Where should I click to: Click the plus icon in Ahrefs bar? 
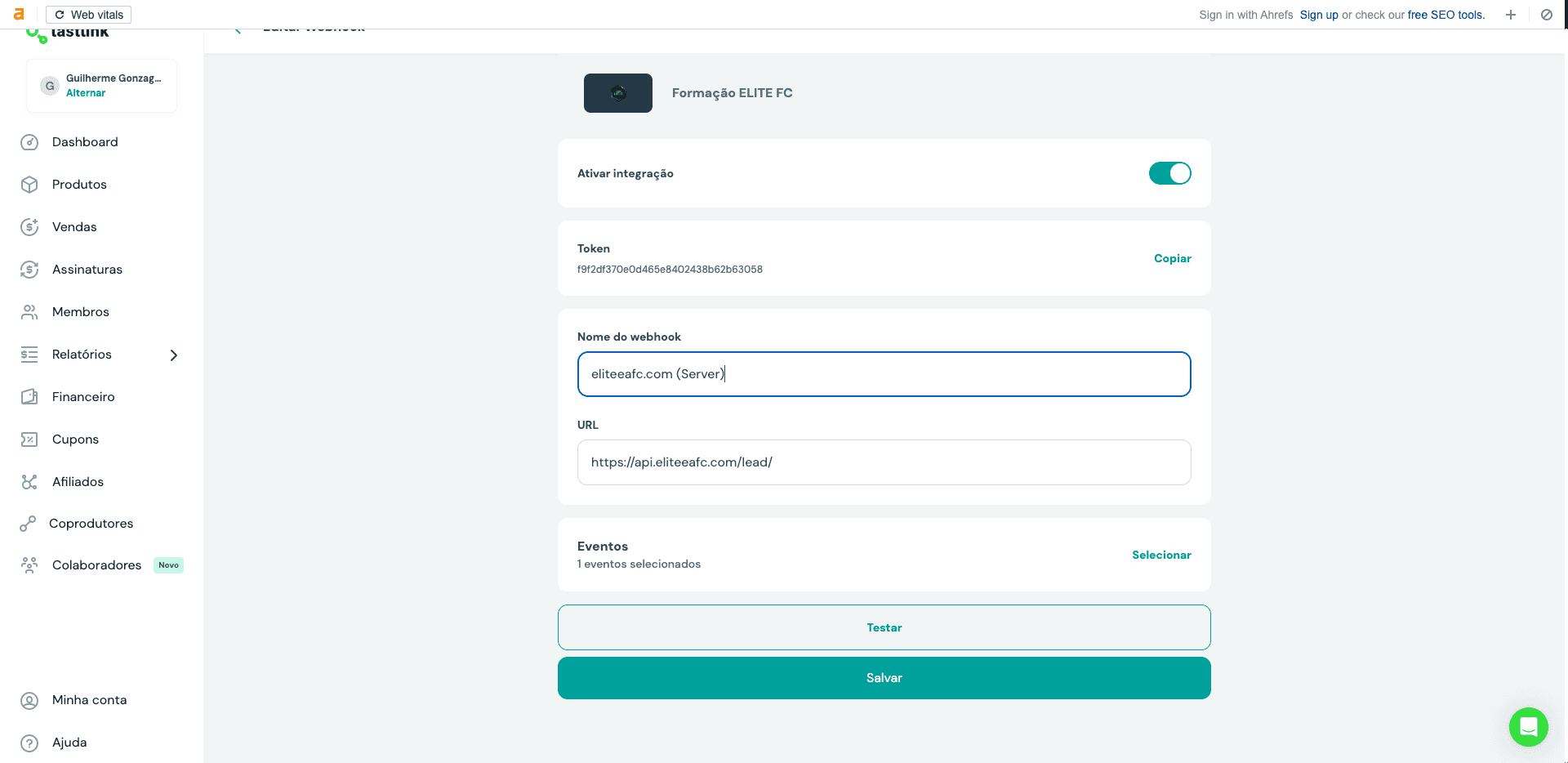(x=1511, y=15)
